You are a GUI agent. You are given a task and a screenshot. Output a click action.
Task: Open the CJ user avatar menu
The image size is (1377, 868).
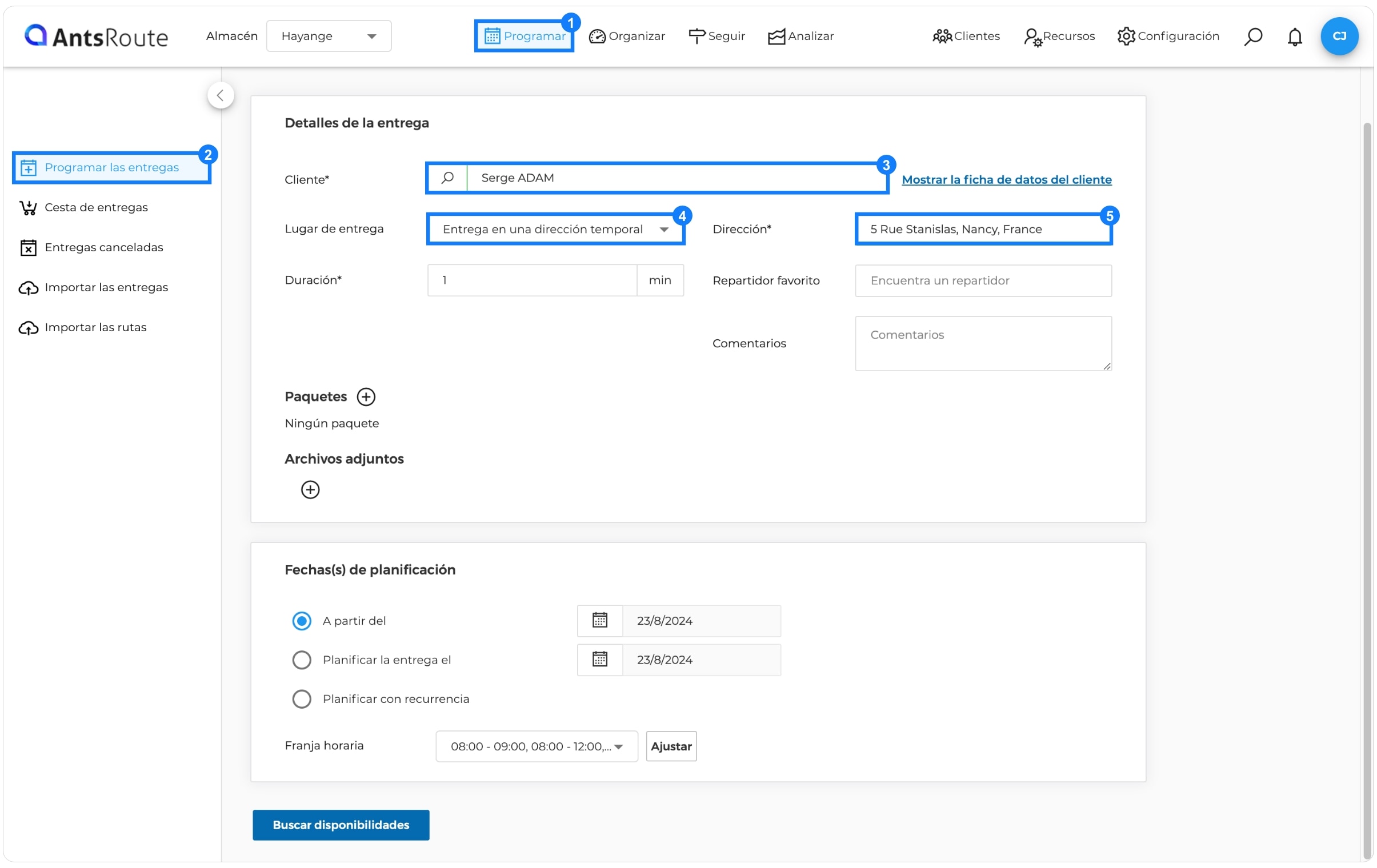[x=1339, y=36]
